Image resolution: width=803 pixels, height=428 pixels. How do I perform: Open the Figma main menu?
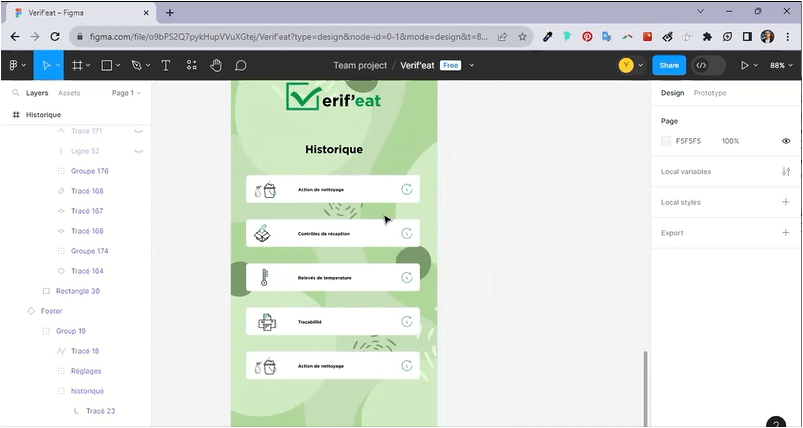coord(14,65)
